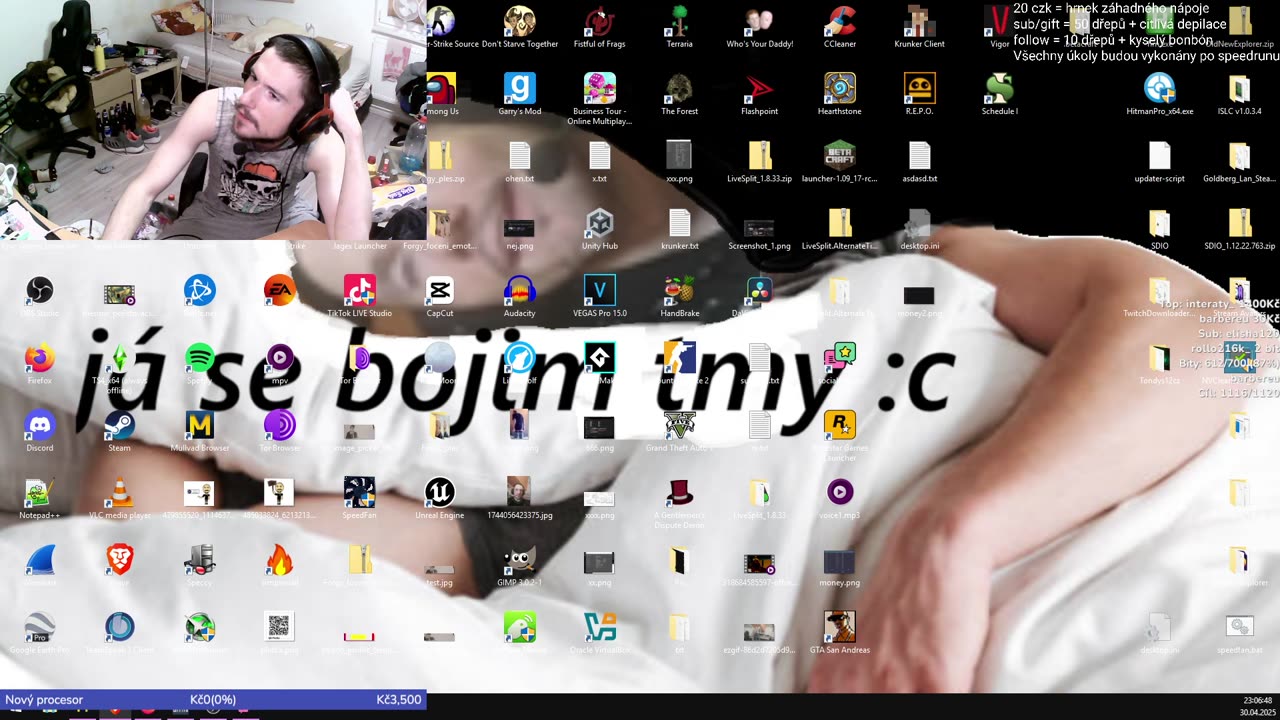Select the BetaCraft launcher-1.09 file
Image resolution: width=1280 pixels, height=720 pixels.
(840, 160)
